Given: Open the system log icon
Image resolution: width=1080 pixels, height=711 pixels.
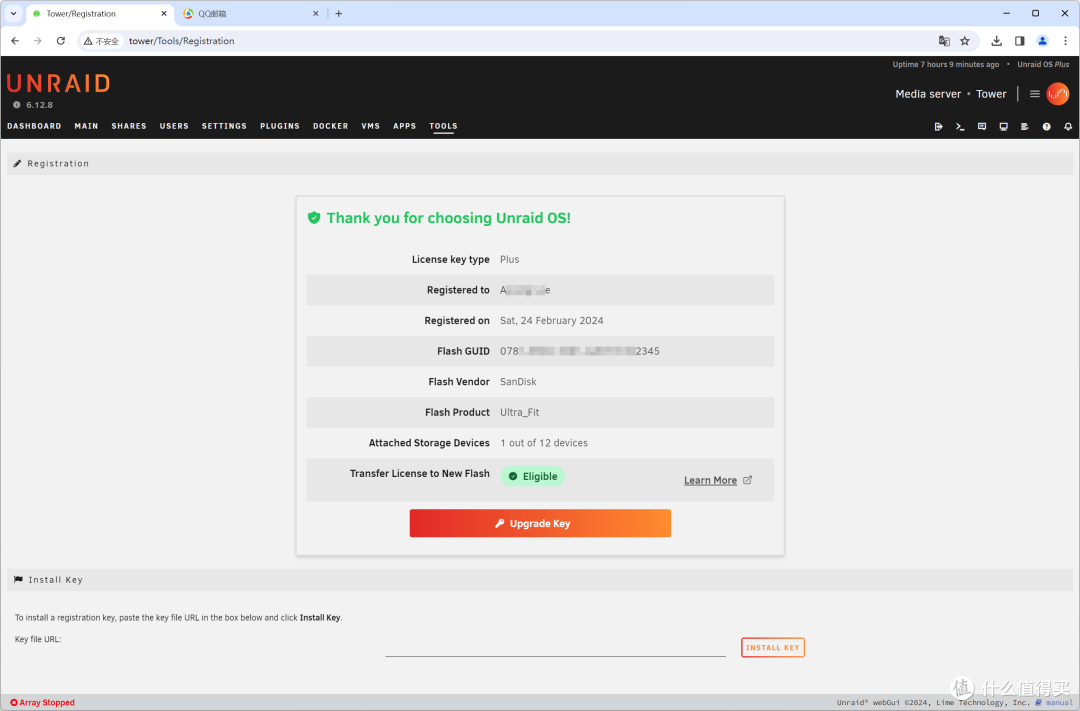Looking at the screenshot, I should [x=1025, y=127].
